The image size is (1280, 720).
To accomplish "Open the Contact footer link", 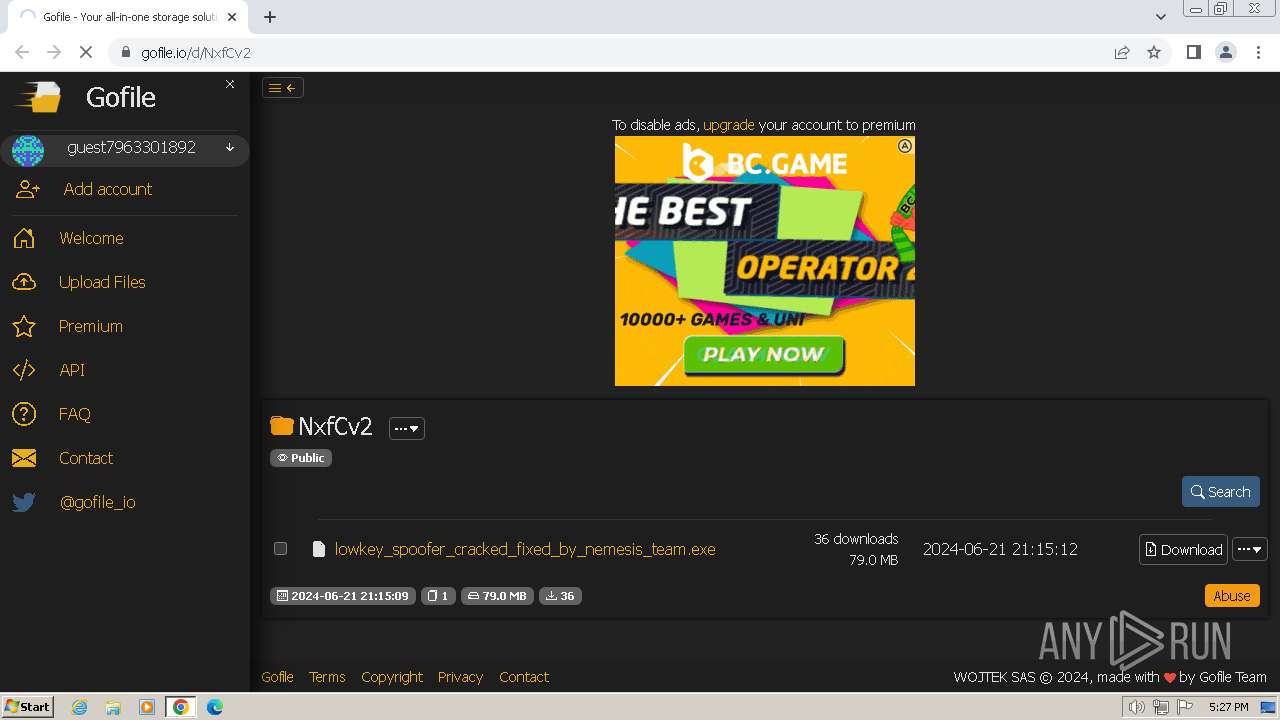I will tap(524, 677).
